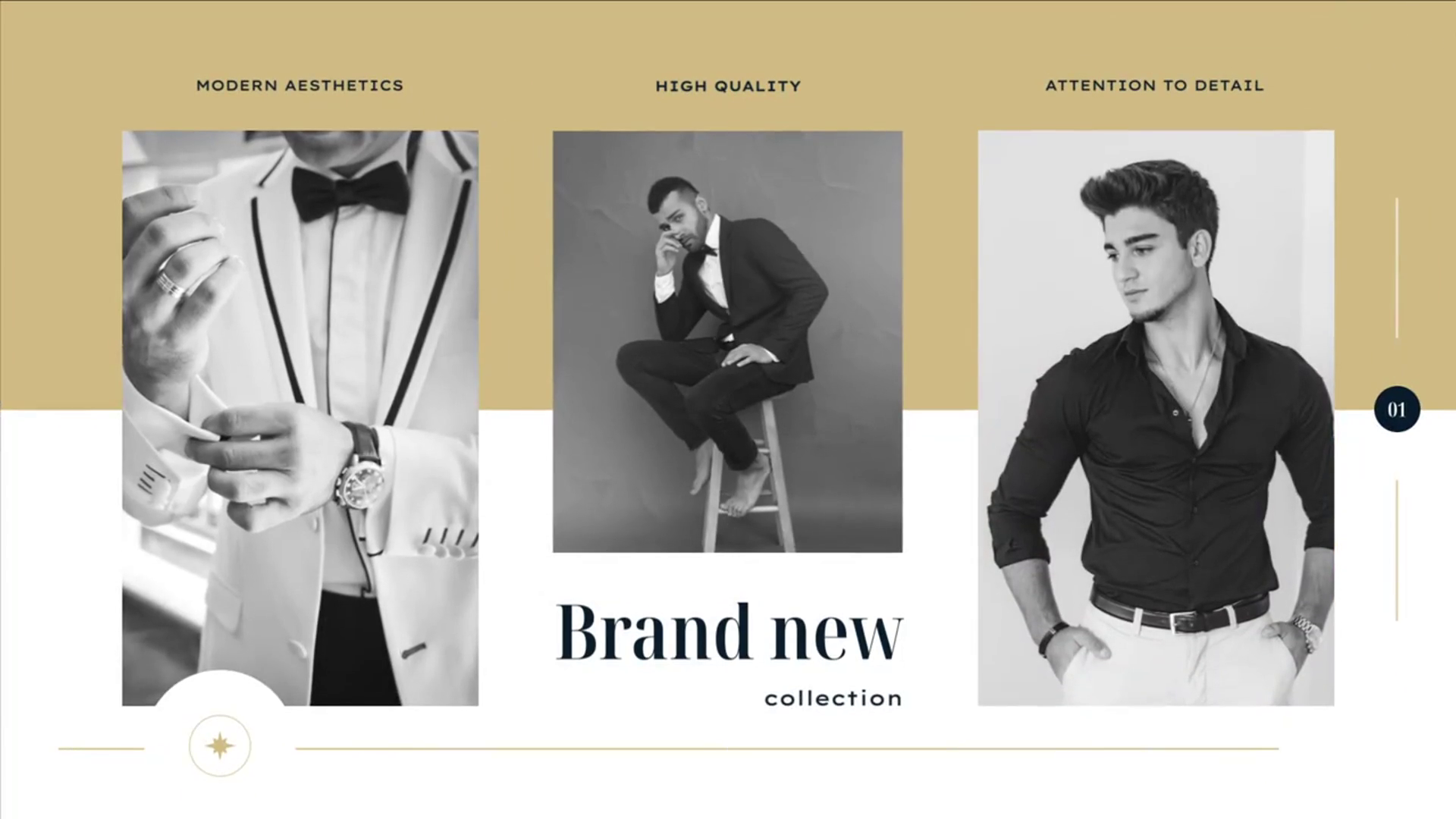
Task: Click the belt buckle in right photo
Action: point(1178,622)
